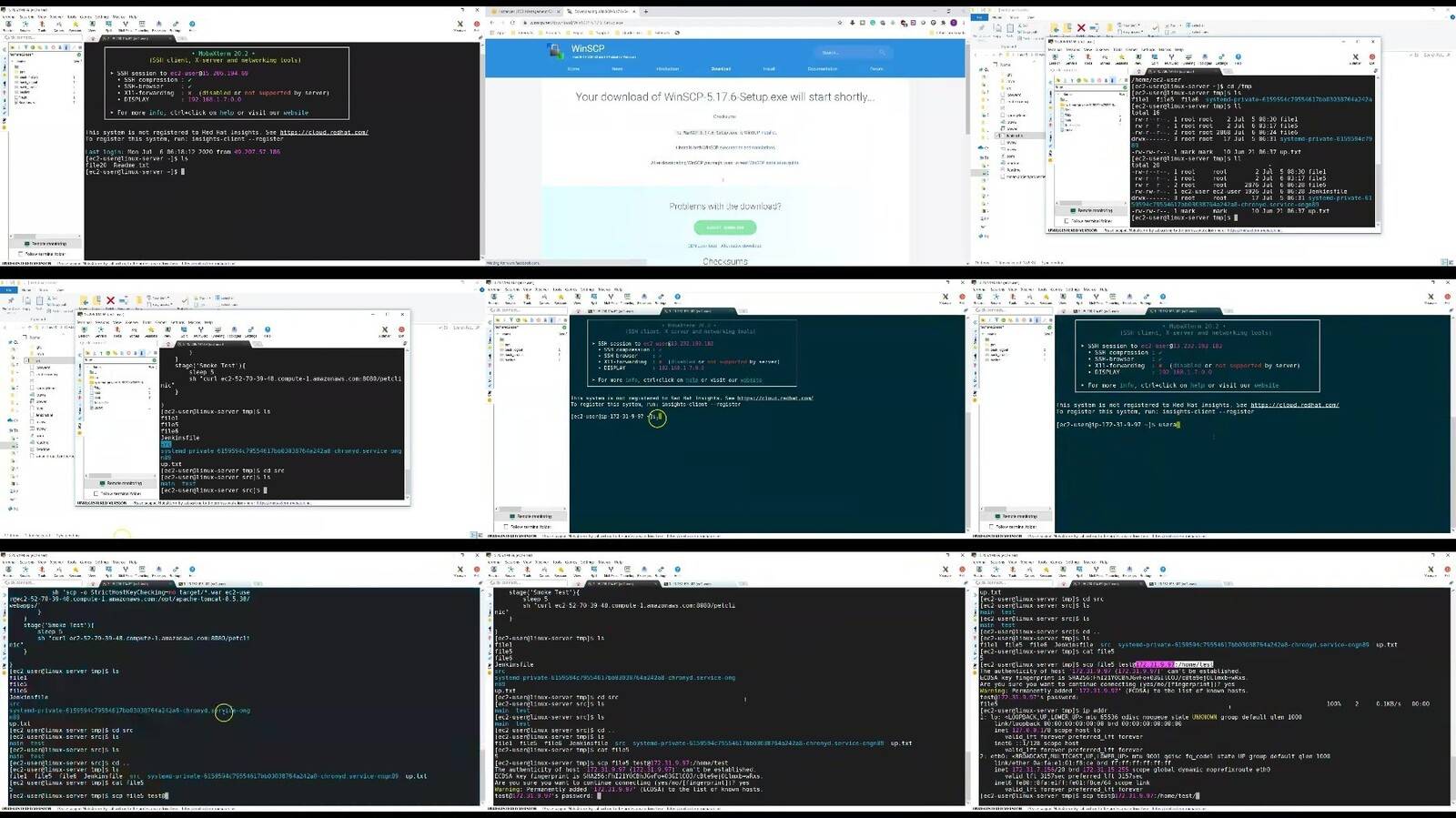Click Split icon in MobaXterm window showing Last login
This screenshot has height=818, width=1456.
(108, 25)
